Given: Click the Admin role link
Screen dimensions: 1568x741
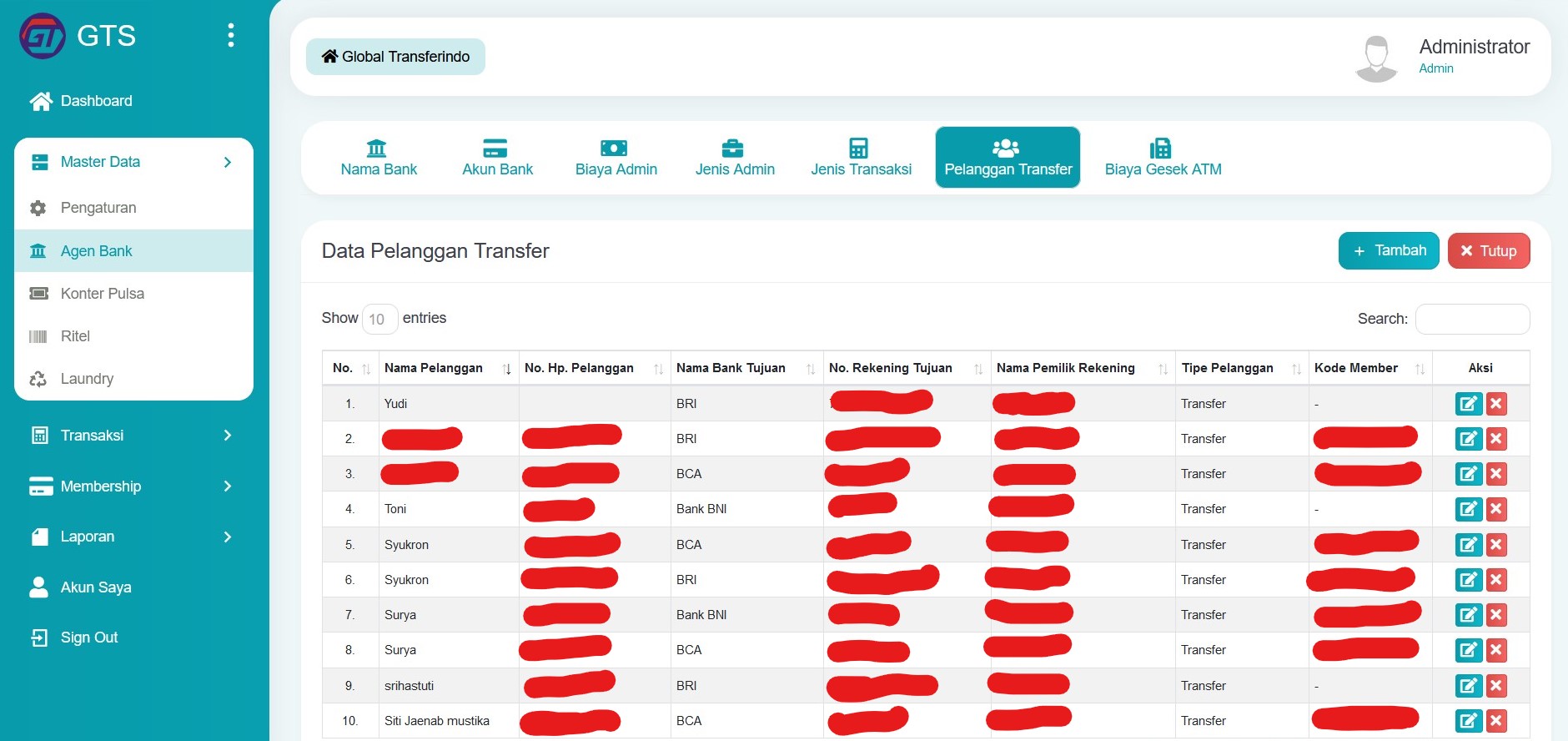Looking at the screenshot, I should click(1436, 68).
